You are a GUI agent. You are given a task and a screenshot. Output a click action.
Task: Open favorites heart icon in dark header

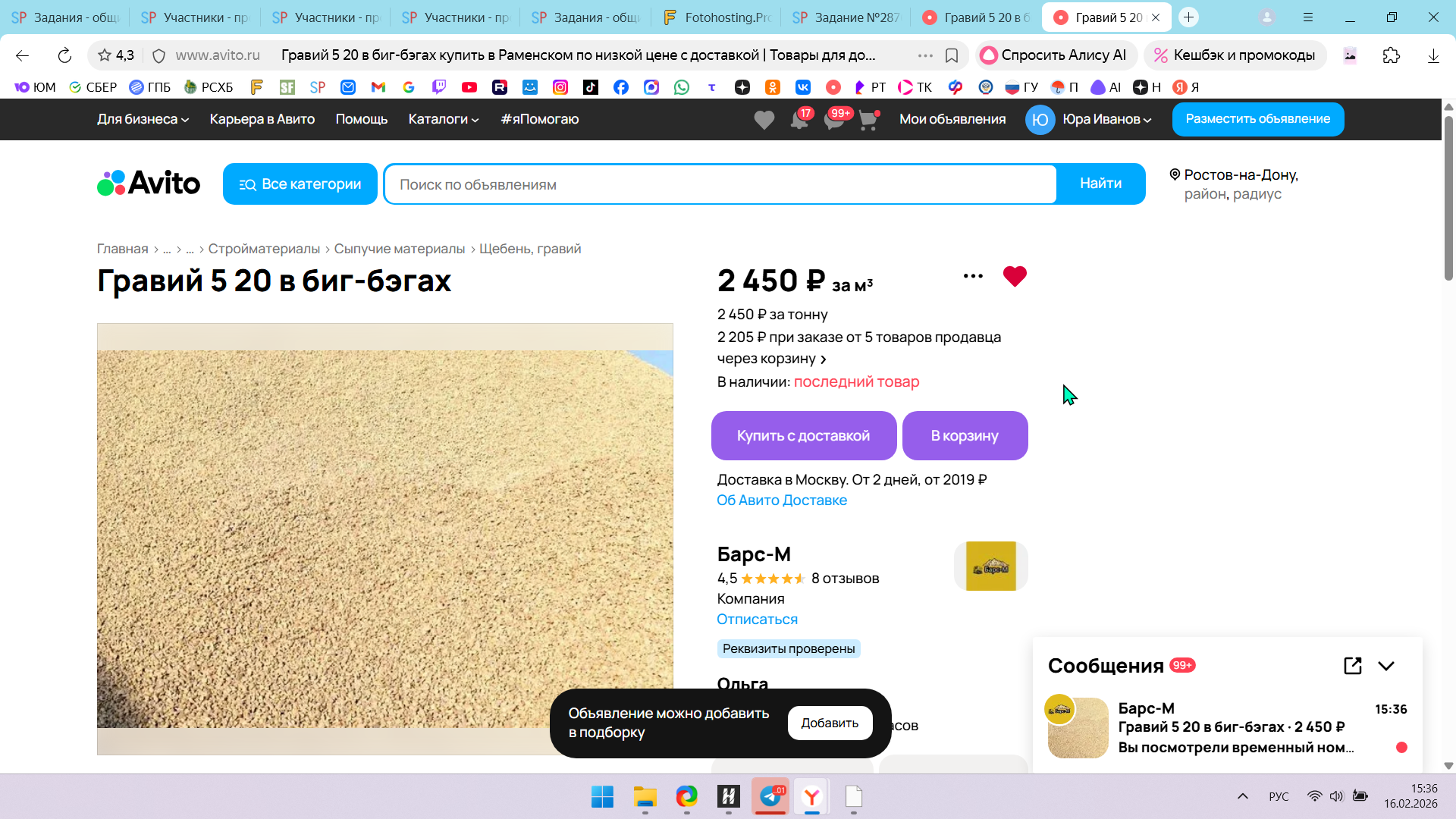(x=764, y=120)
